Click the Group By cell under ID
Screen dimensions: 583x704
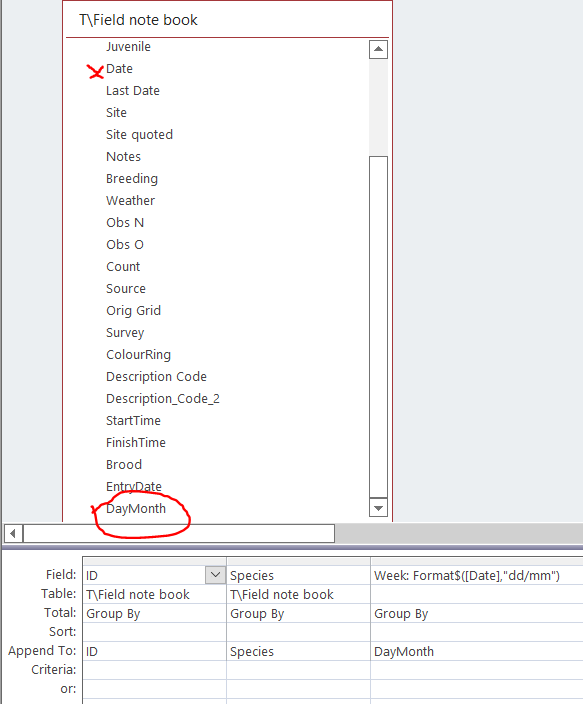[155, 613]
